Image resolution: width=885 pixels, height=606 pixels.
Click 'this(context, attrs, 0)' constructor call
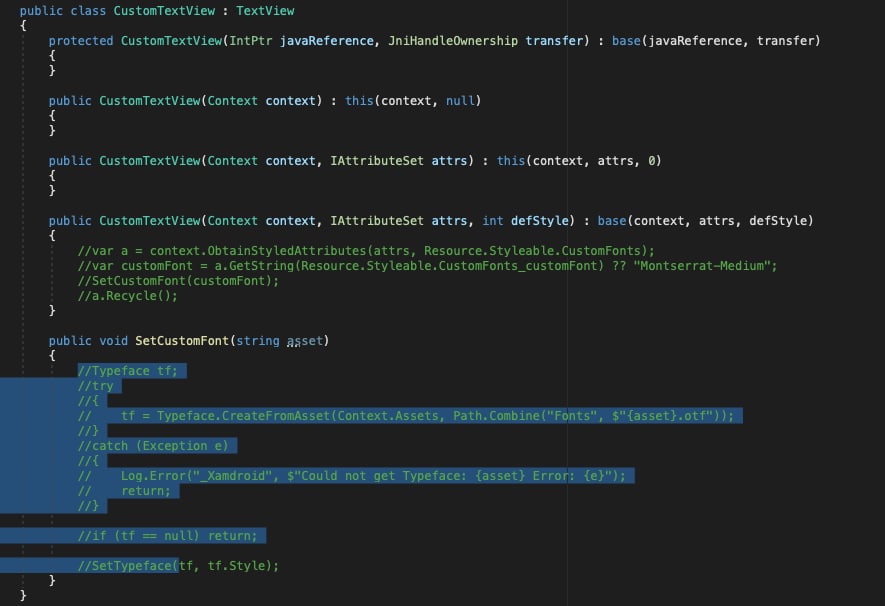pos(579,161)
